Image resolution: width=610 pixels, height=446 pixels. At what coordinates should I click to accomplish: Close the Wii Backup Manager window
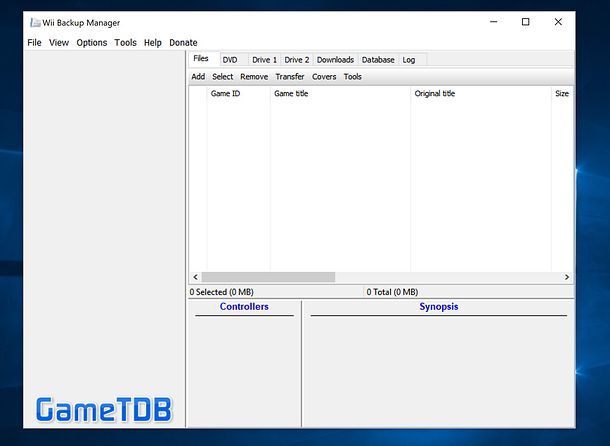click(558, 22)
